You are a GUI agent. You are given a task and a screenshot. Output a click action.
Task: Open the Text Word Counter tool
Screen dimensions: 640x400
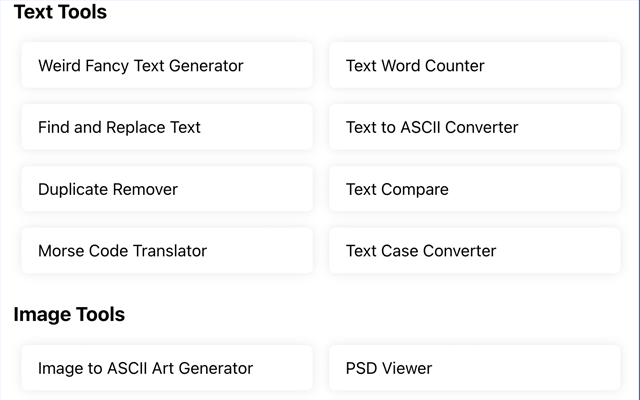[415, 66]
